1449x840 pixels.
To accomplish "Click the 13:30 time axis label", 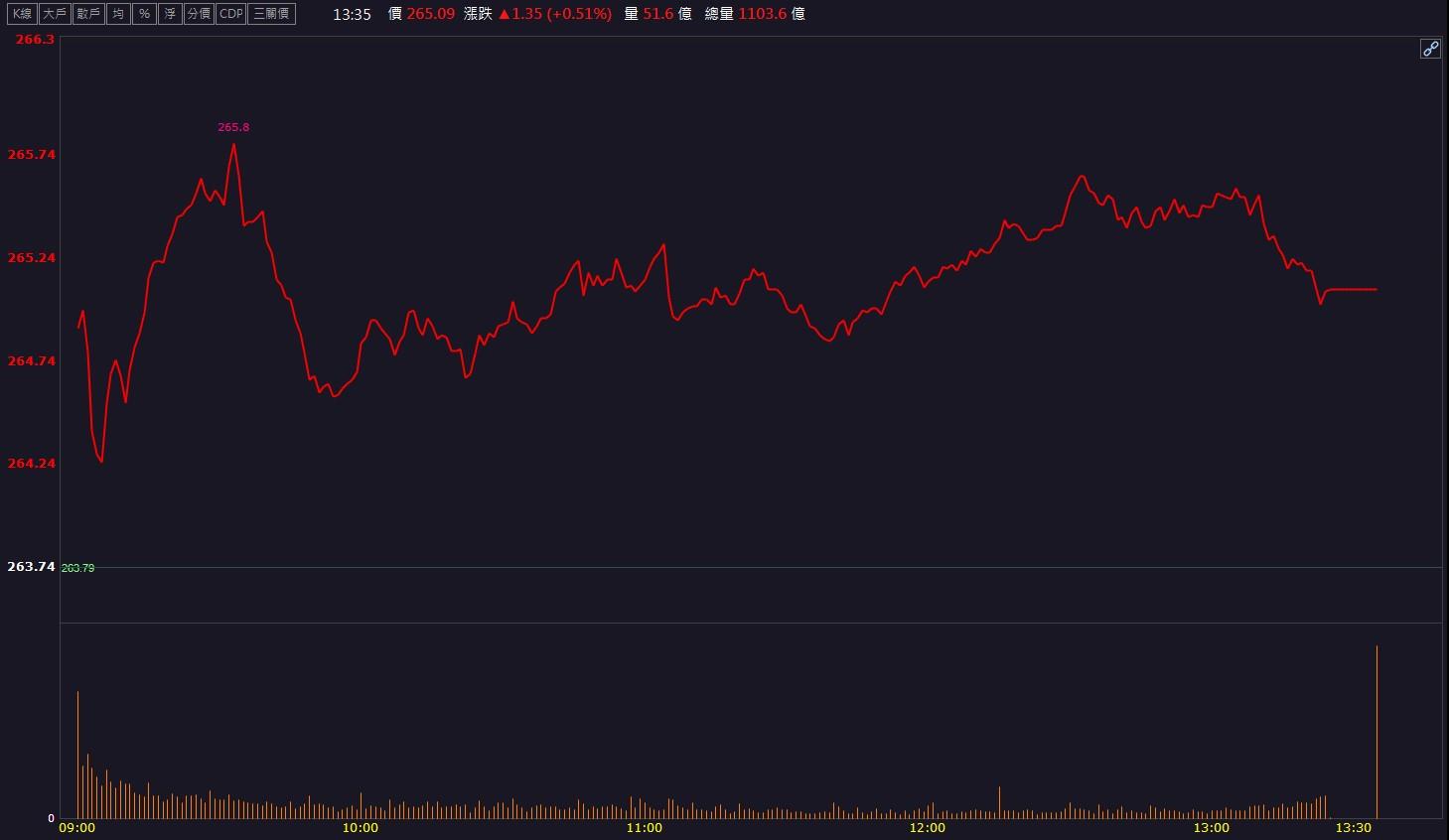I will pyautogui.click(x=1353, y=827).
